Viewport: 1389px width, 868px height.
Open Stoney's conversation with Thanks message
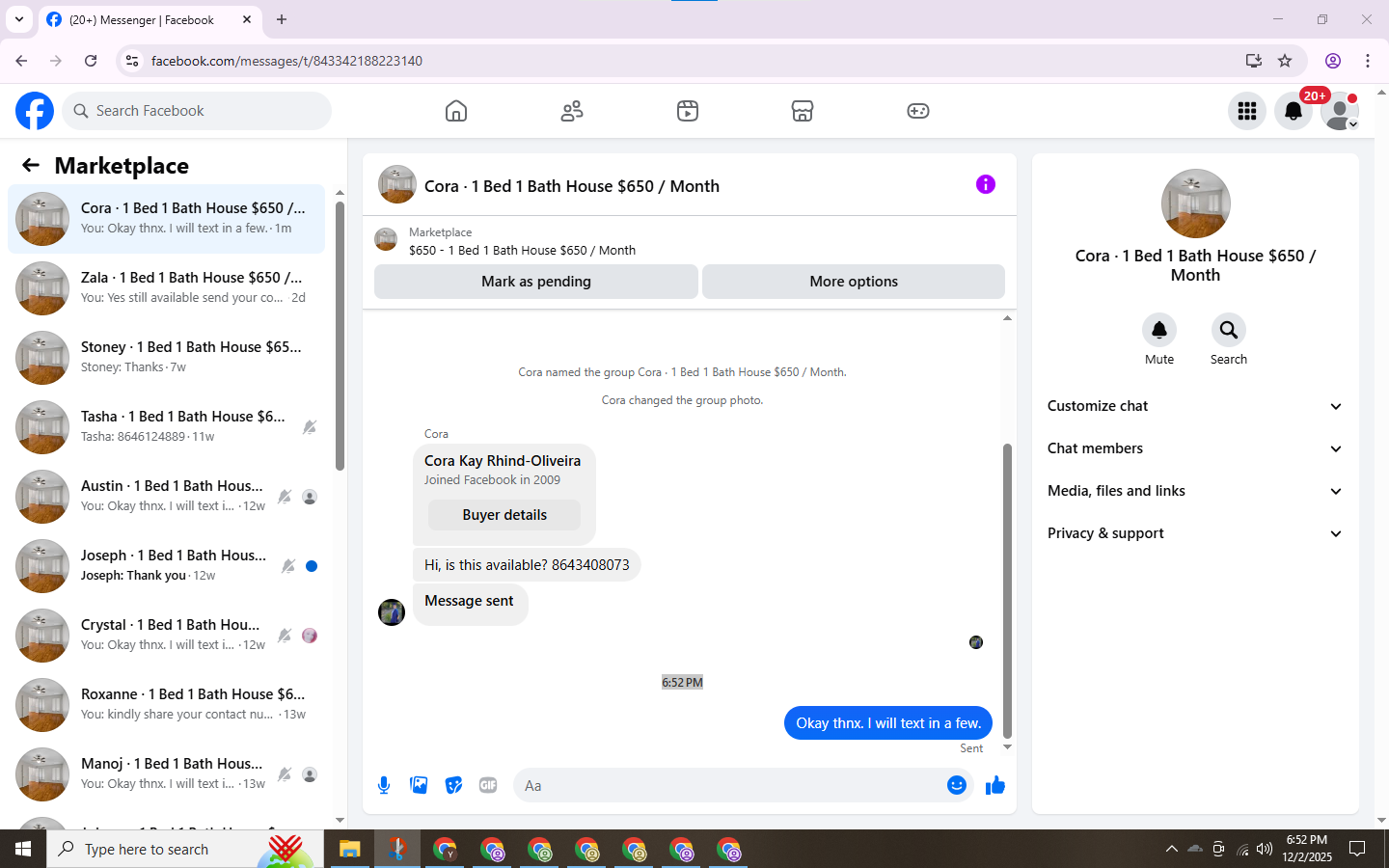point(166,358)
